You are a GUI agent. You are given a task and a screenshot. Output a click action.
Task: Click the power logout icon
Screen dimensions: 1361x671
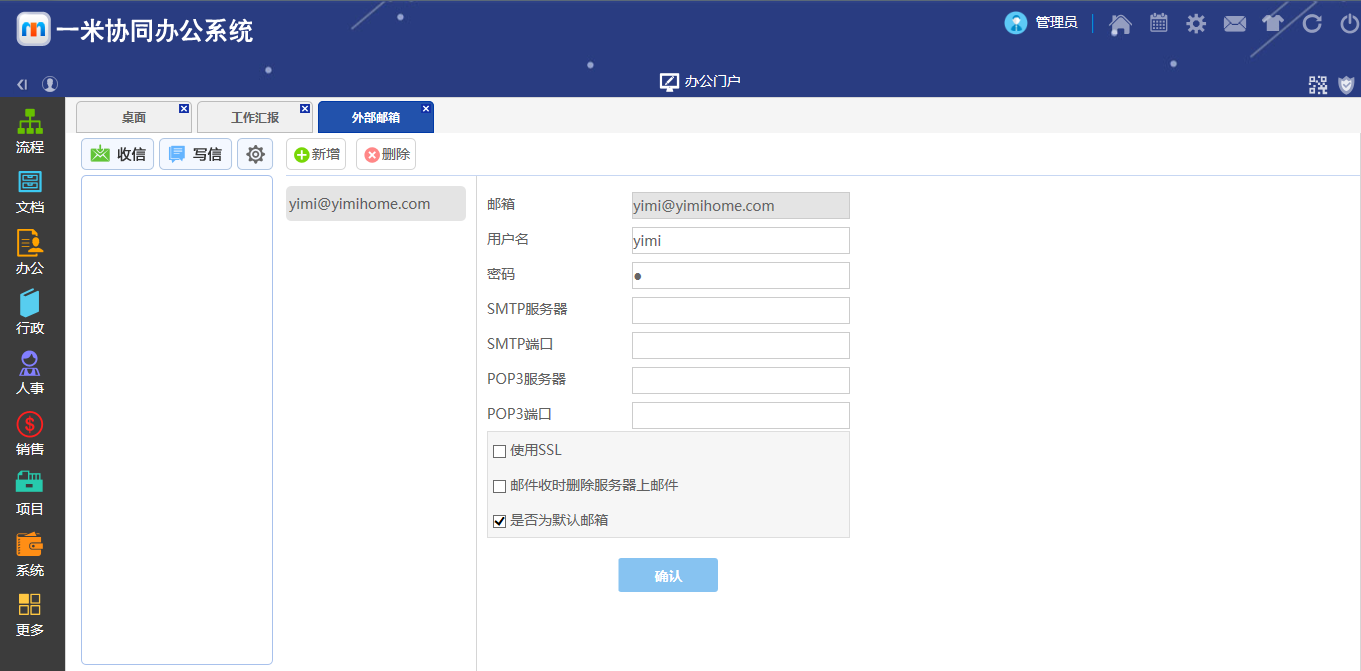point(1349,23)
